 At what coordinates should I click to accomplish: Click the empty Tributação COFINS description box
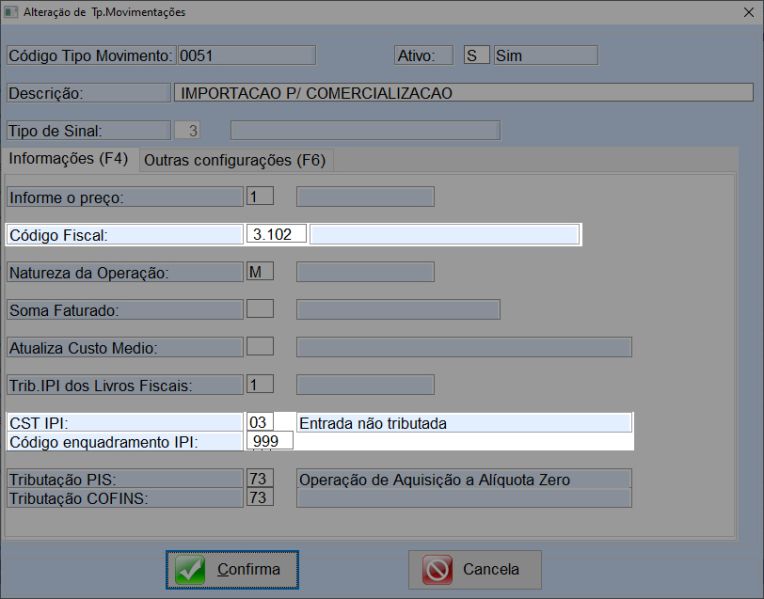(x=464, y=498)
